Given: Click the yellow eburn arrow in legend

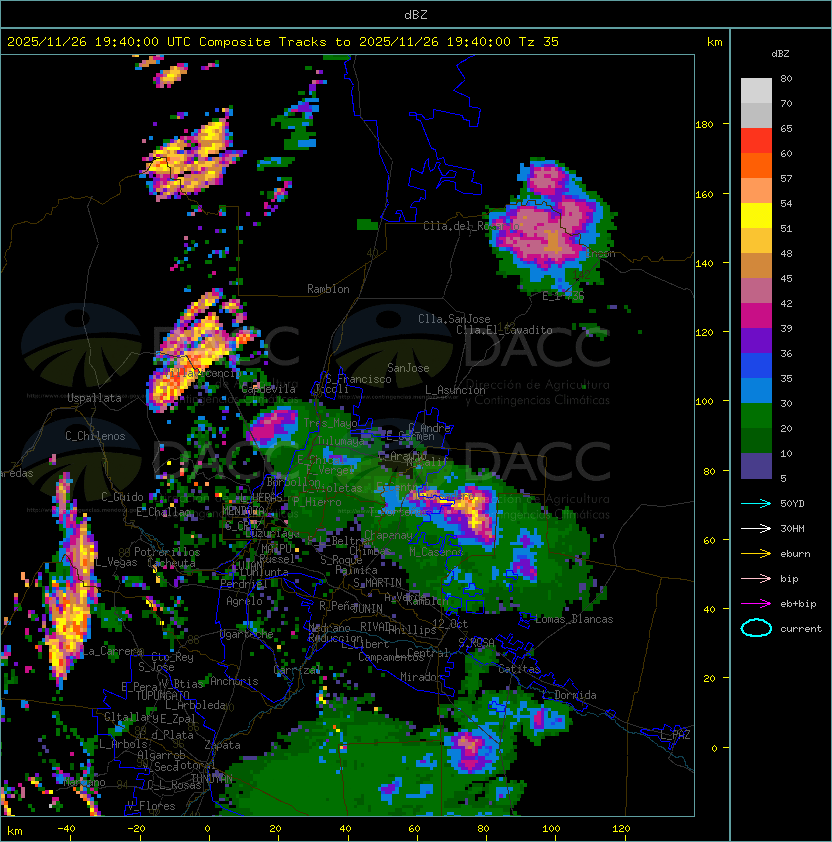Looking at the screenshot, I should 756,554.
